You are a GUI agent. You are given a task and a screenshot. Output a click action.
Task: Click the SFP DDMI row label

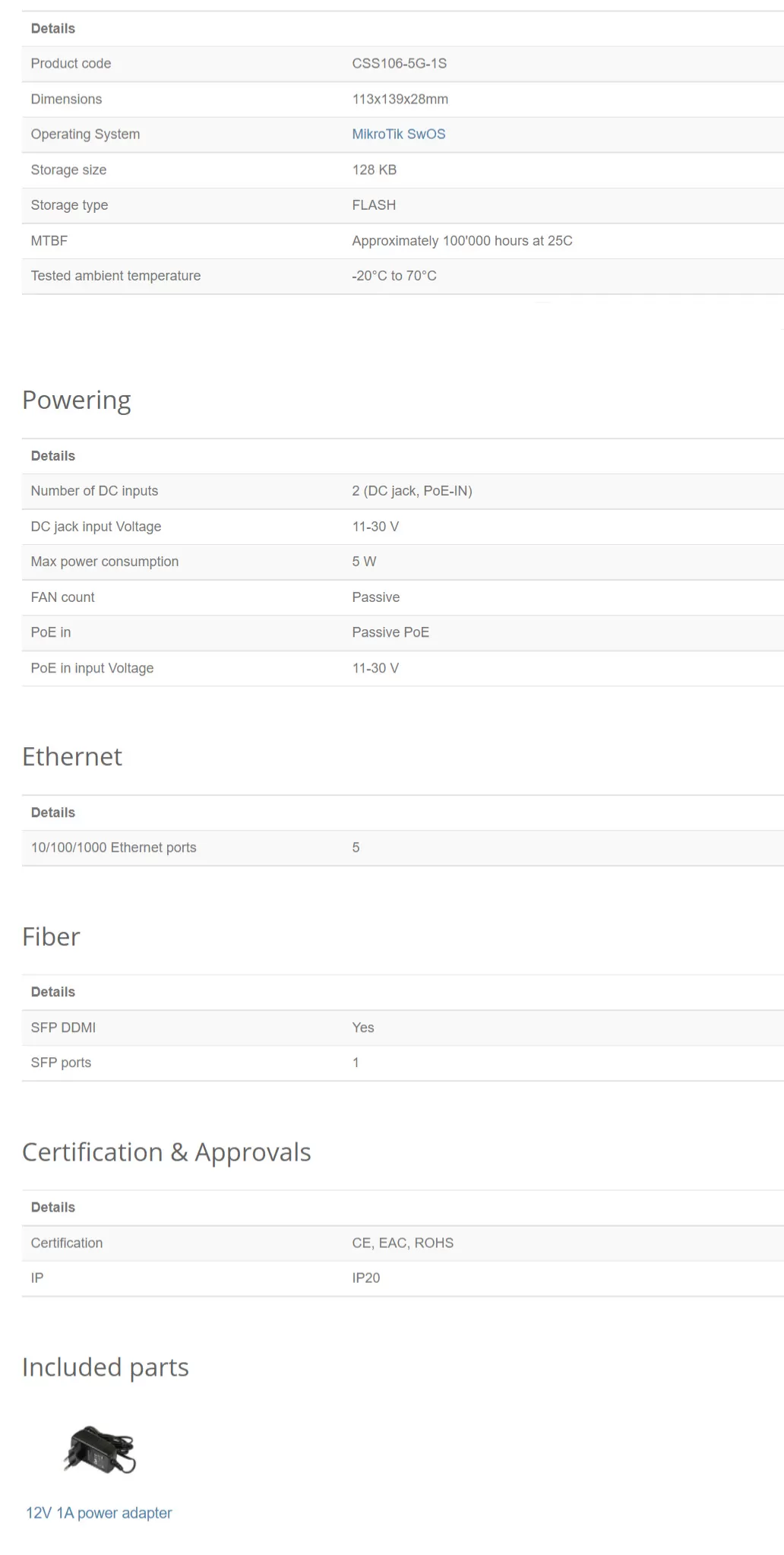point(63,1028)
